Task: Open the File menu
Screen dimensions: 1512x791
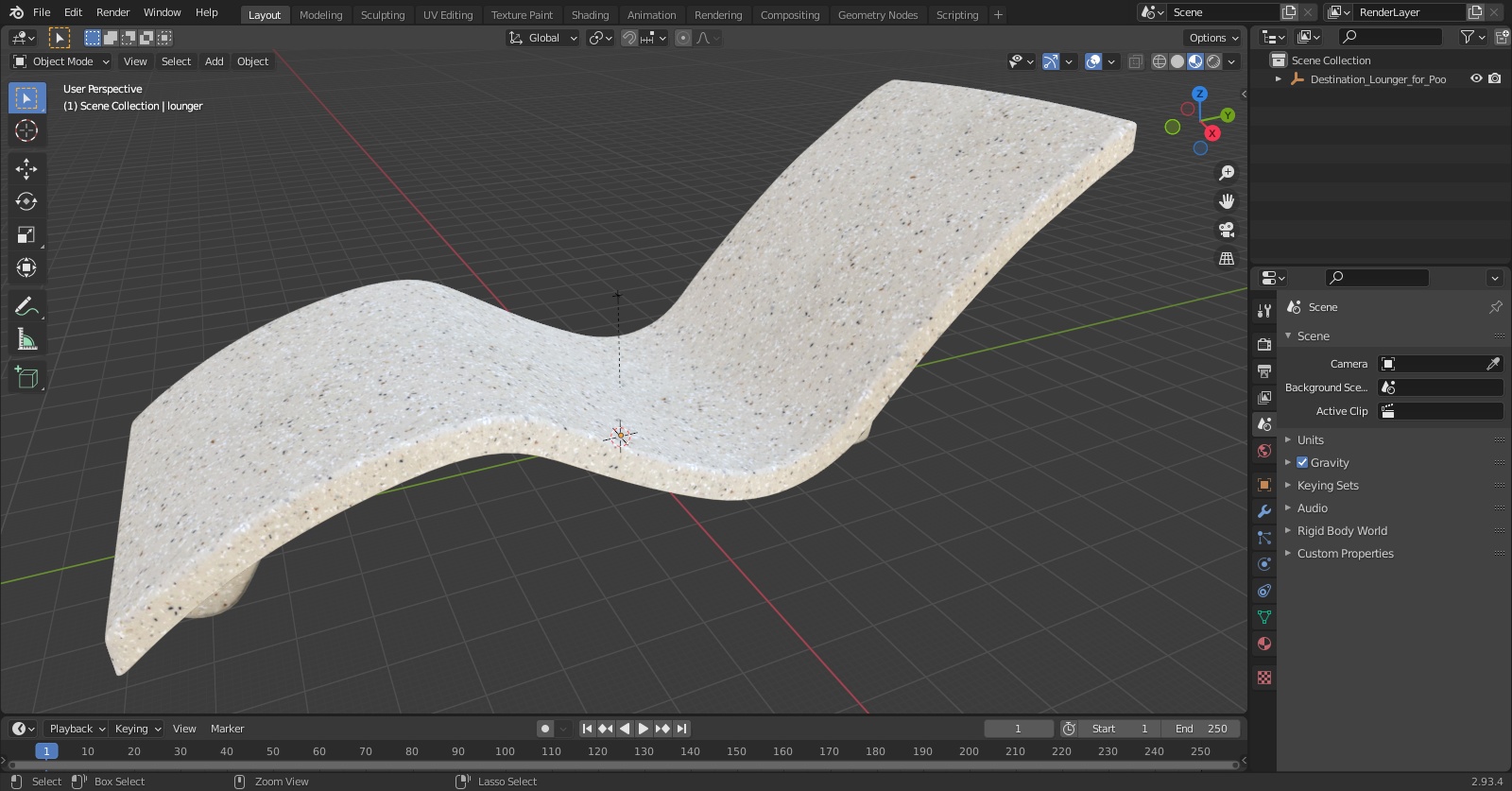Action: [x=42, y=12]
